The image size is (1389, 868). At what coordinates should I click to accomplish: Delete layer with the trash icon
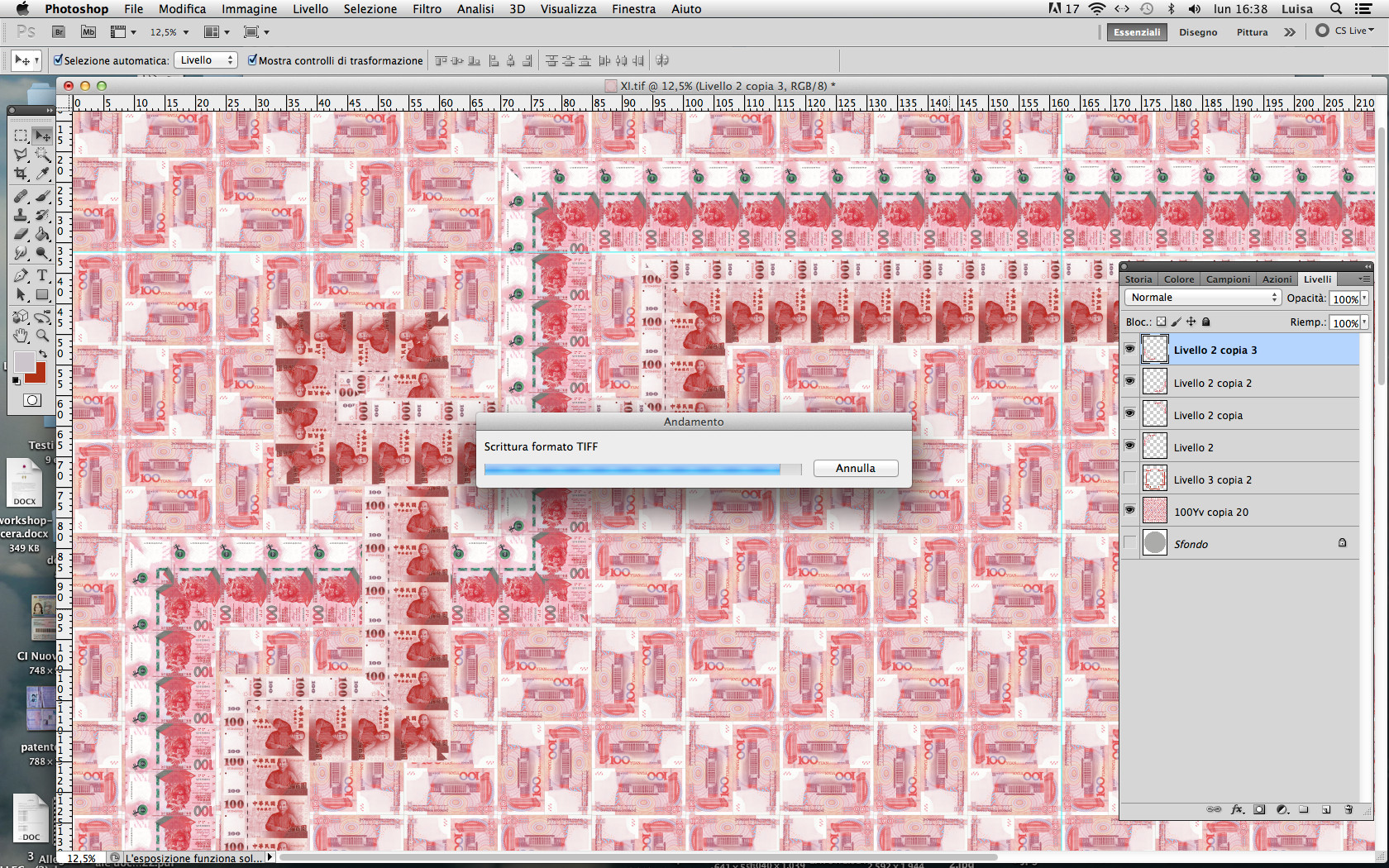pos(1348,809)
